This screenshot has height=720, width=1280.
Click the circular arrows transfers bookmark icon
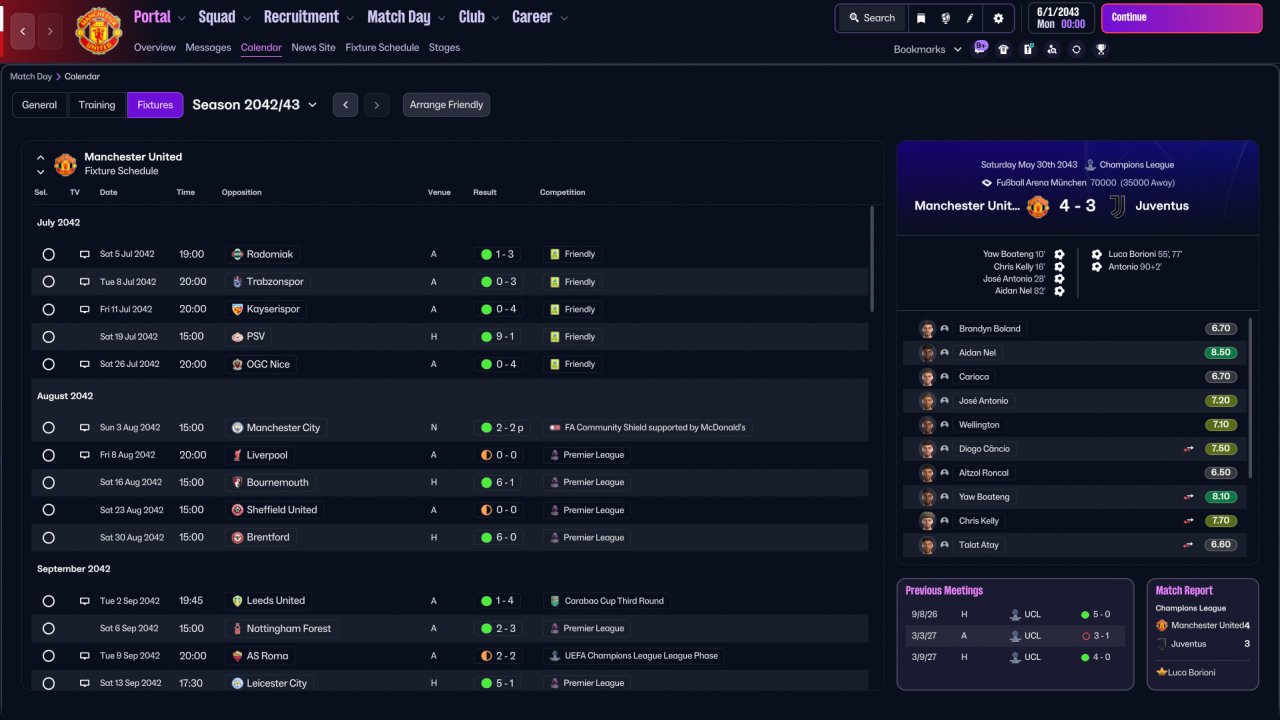1076,49
